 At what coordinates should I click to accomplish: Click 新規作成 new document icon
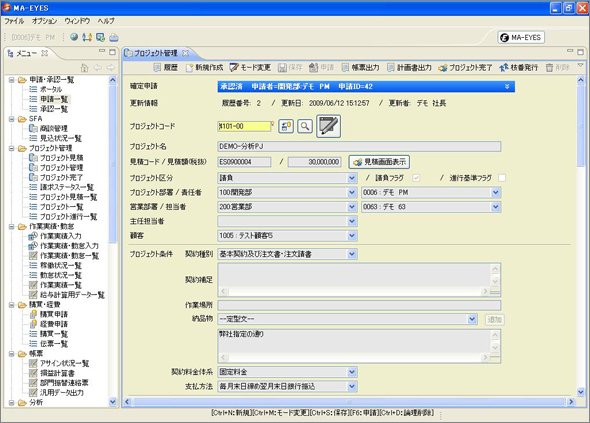(189, 68)
